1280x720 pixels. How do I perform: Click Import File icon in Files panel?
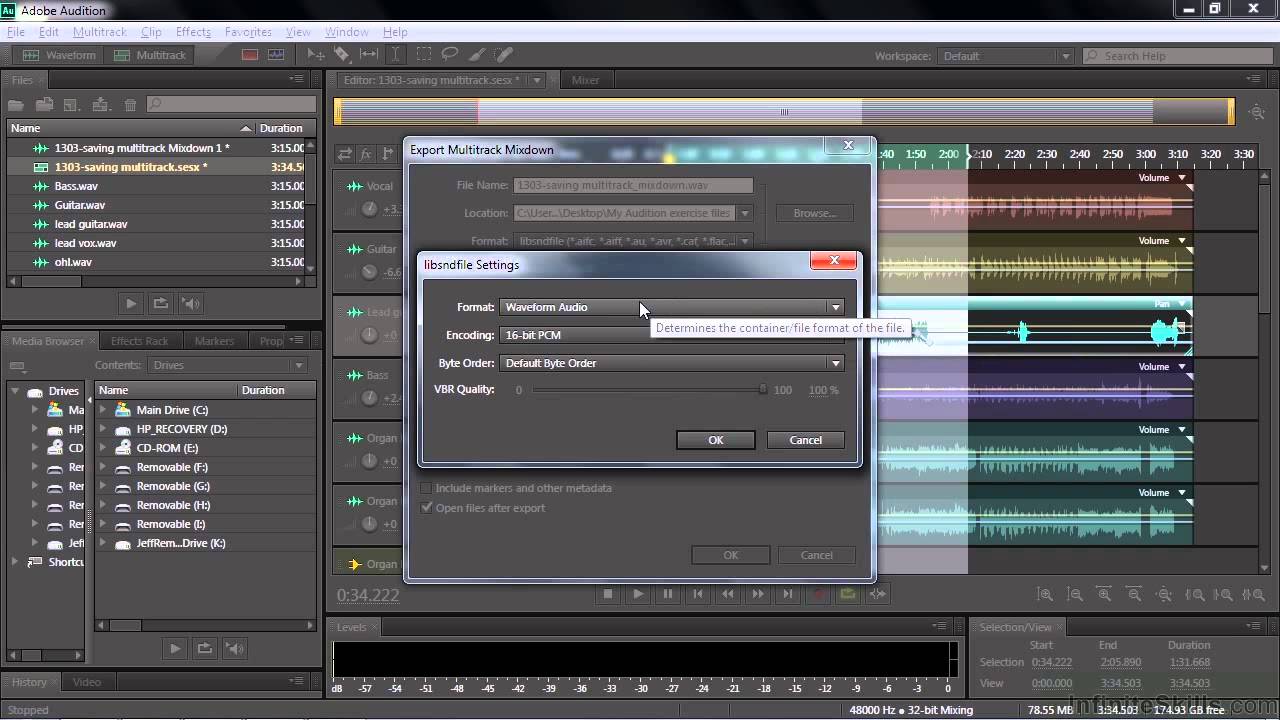pos(44,104)
